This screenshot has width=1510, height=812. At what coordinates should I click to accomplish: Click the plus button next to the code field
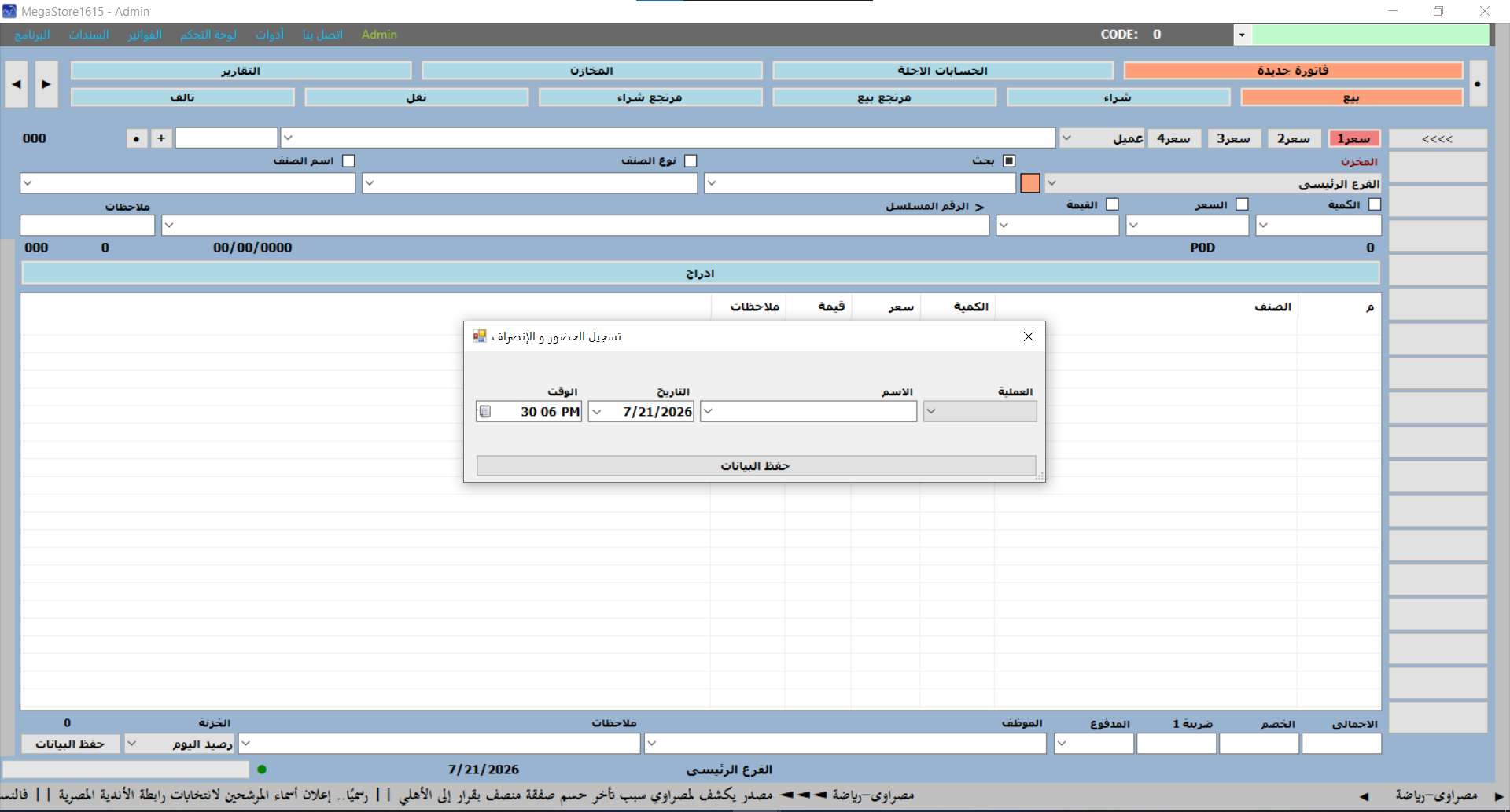coord(161,138)
